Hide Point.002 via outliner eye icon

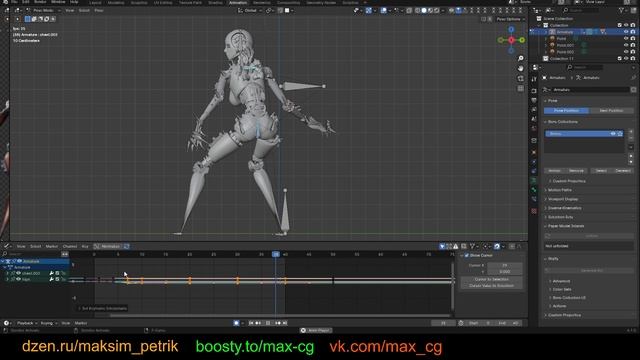(x=626, y=52)
